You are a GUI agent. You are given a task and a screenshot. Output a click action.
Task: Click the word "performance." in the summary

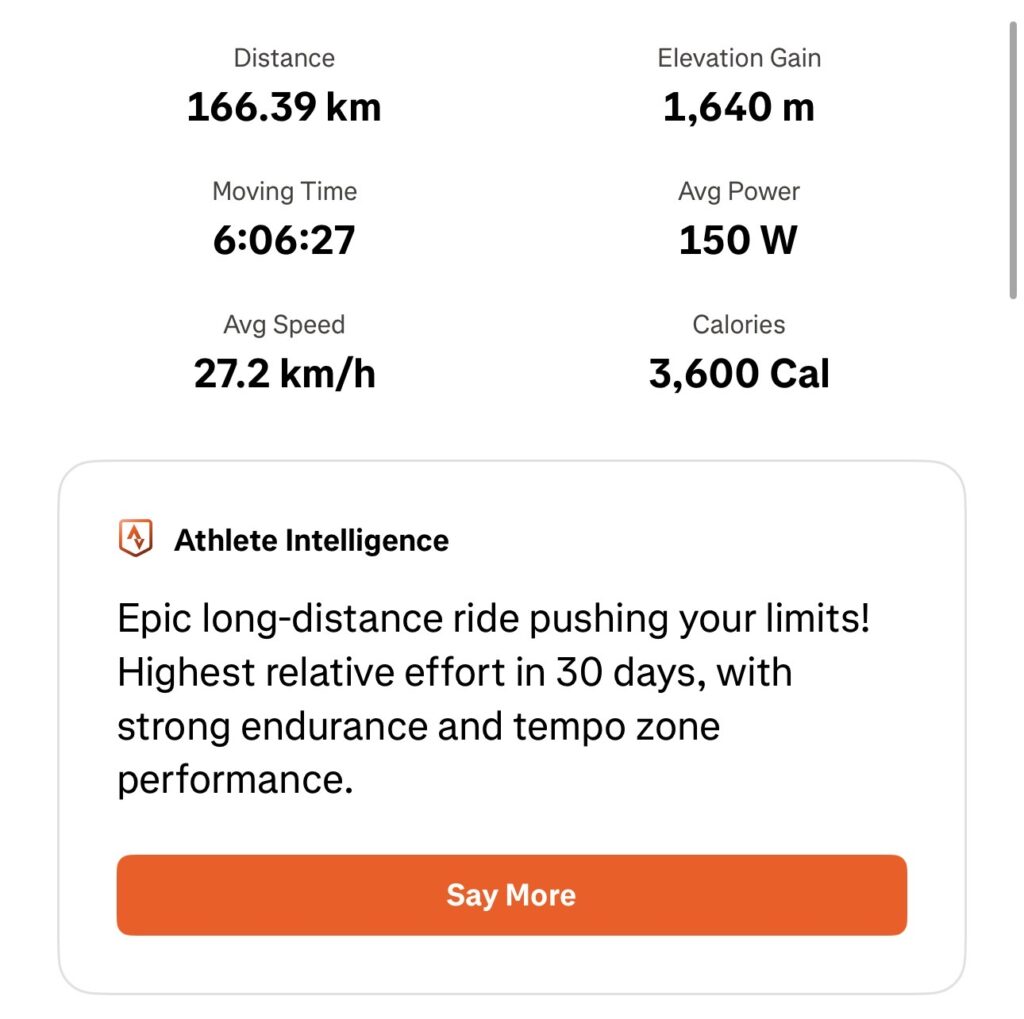pos(236,779)
